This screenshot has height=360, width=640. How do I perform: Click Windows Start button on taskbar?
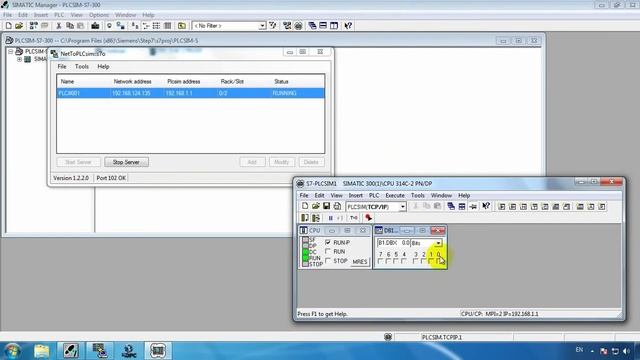point(12,351)
